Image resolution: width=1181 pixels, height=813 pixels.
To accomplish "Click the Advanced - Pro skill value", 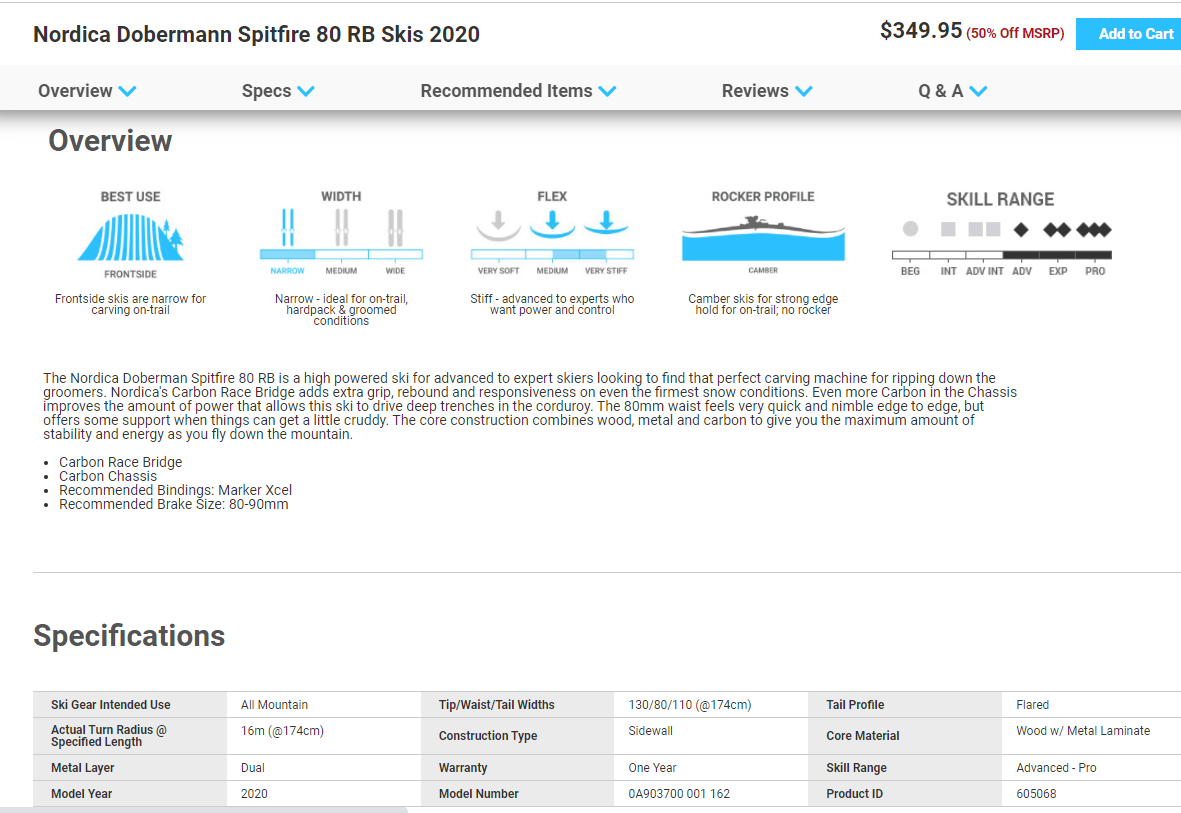I will pos(1056,768).
